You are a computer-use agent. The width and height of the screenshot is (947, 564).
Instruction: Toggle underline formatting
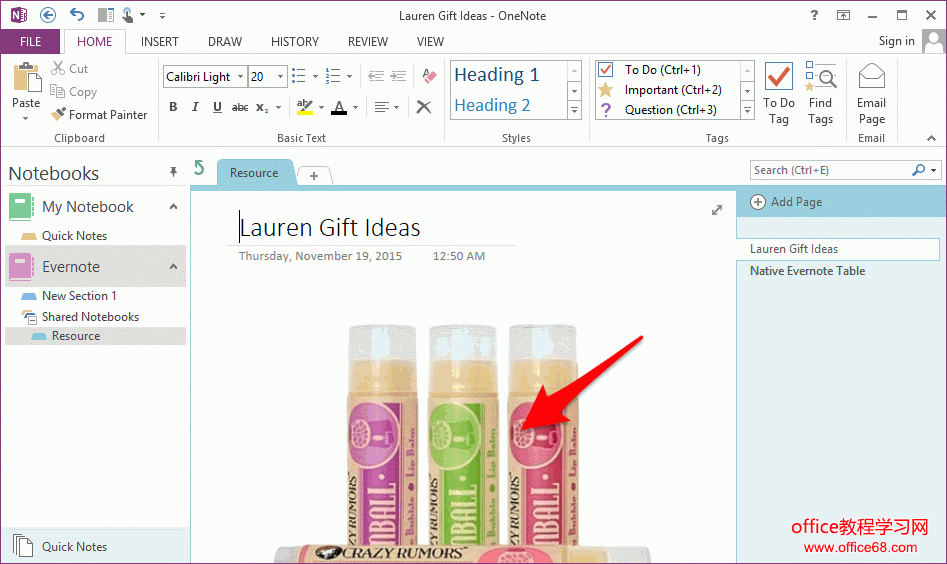coord(217,107)
